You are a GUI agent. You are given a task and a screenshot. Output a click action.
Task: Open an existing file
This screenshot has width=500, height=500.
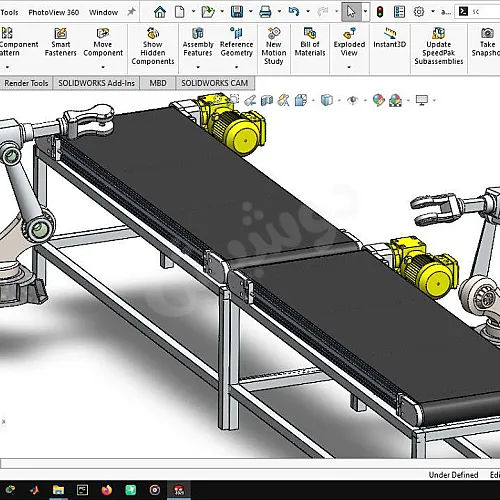tap(208, 12)
